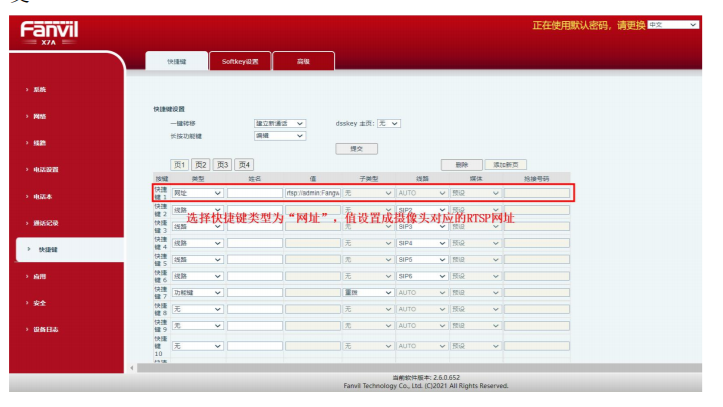Open the SIP5 line dropdown

[421, 260]
